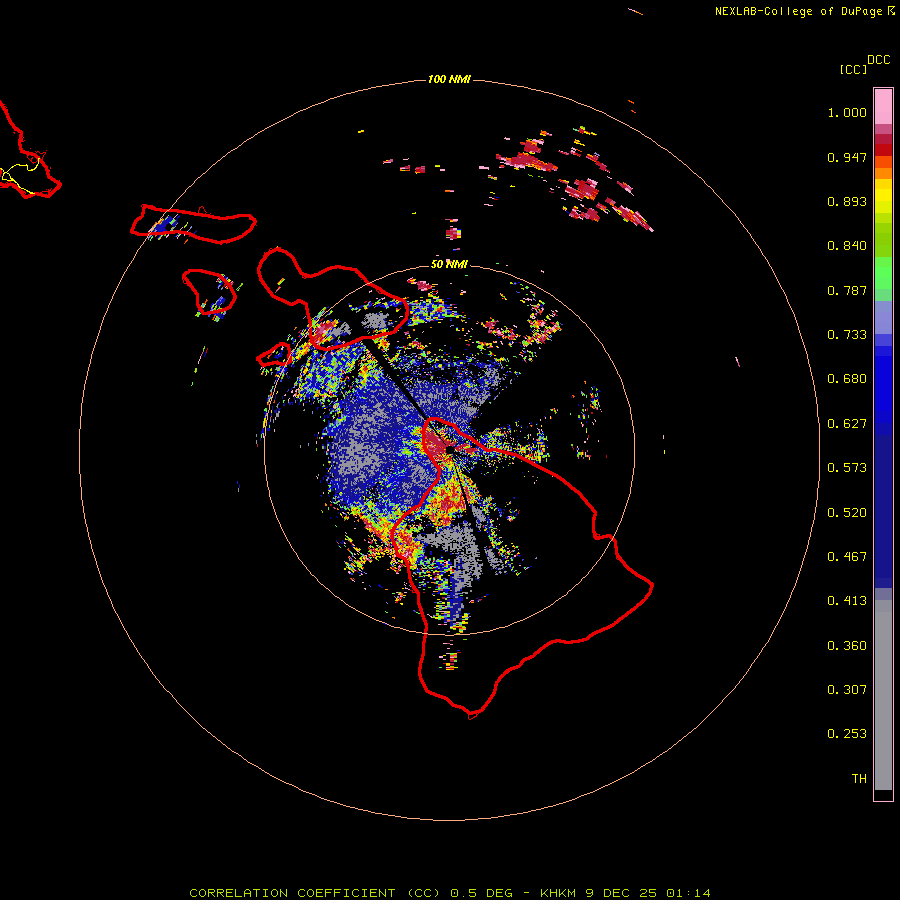Image resolution: width=900 pixels, height=900 pixels.
Task: Click the 0.733 value on the color scale
Action: click(x=847, y=335)
